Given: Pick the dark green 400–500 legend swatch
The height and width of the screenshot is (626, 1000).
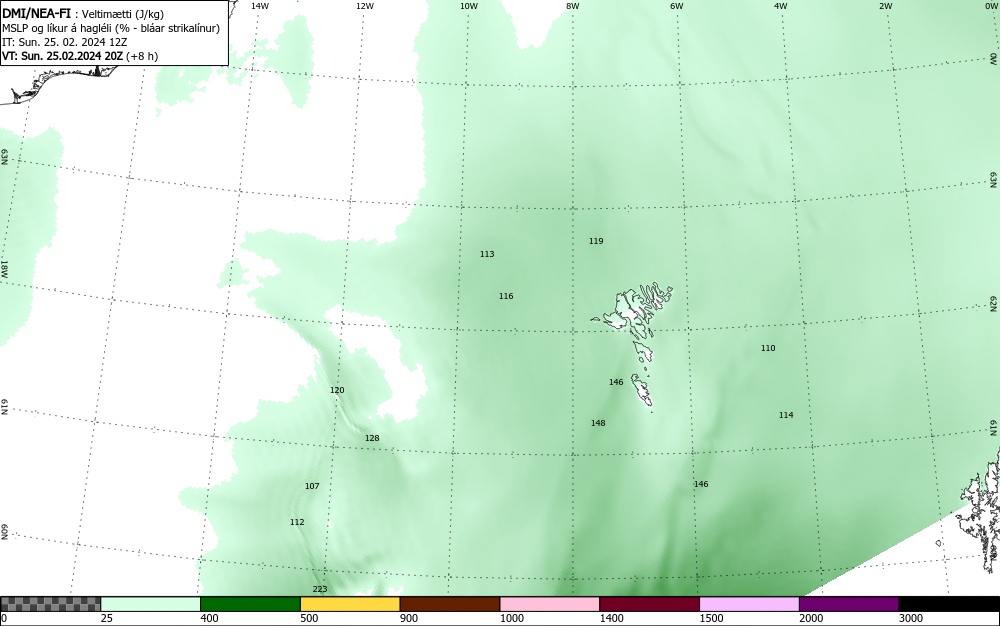Looking at the screenshot, I should (x=250, y=604).
